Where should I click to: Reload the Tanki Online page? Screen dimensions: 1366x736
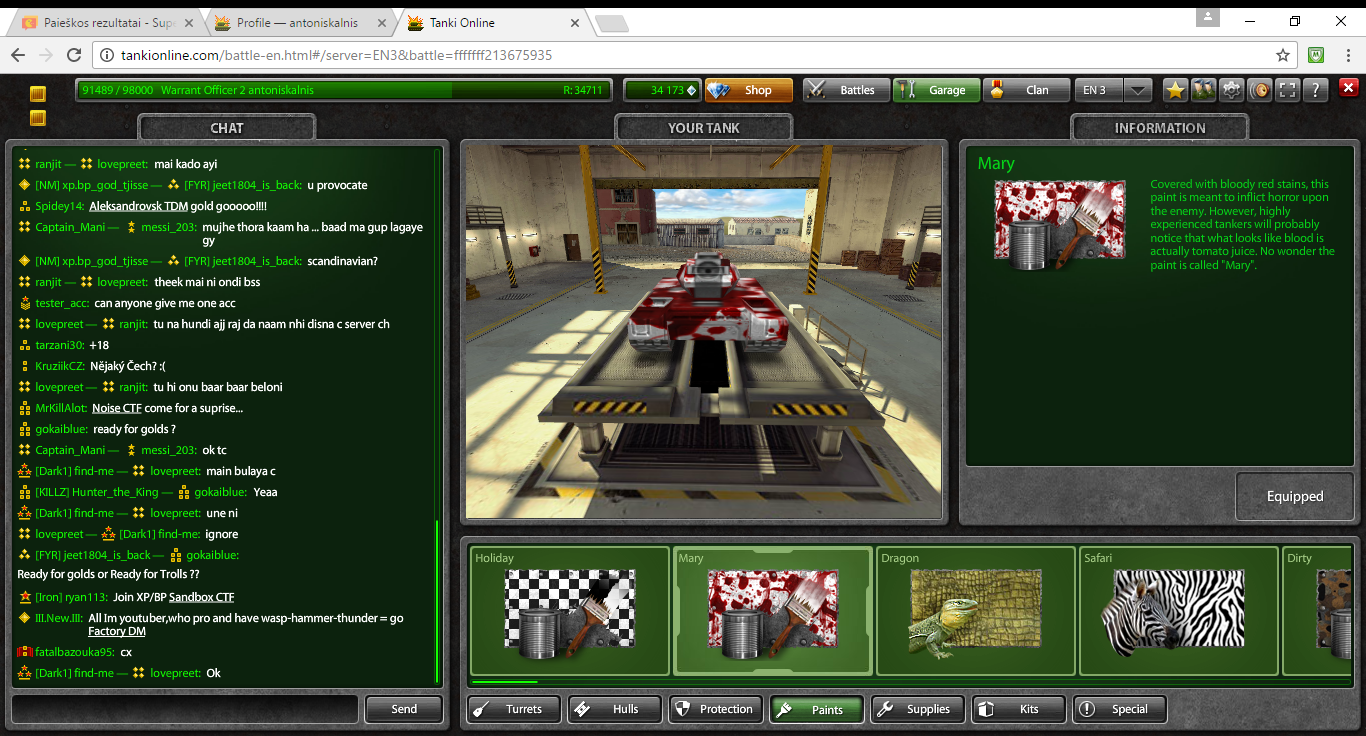75,55
